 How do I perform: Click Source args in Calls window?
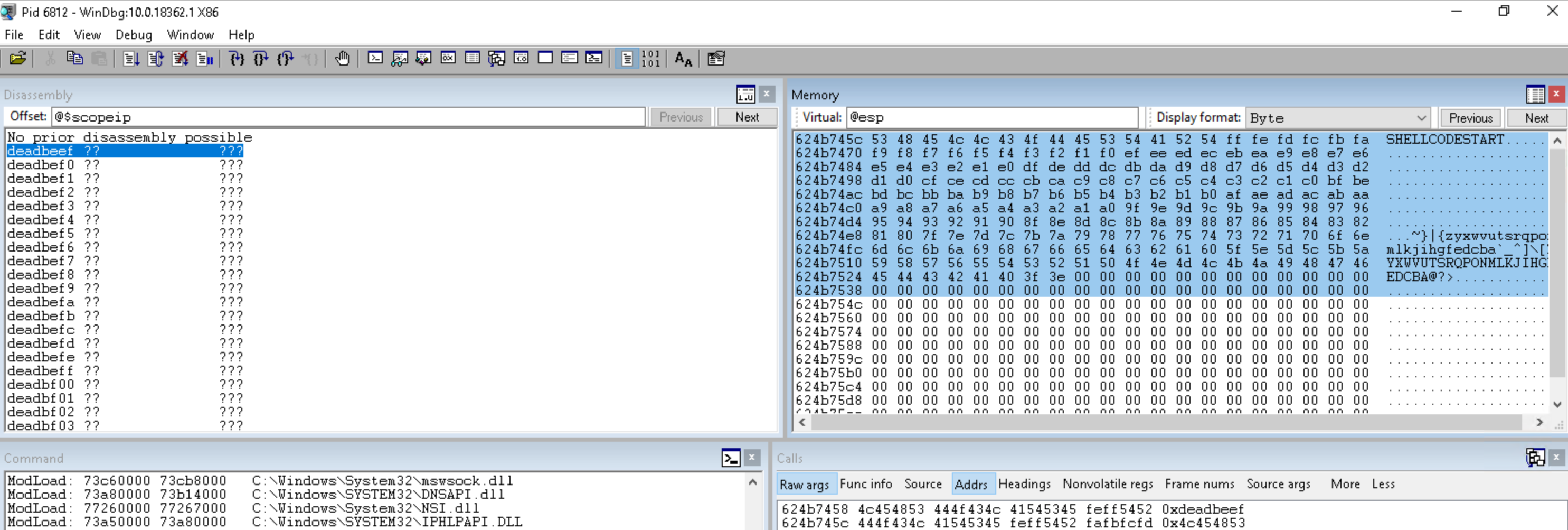tap(1278, 483)
